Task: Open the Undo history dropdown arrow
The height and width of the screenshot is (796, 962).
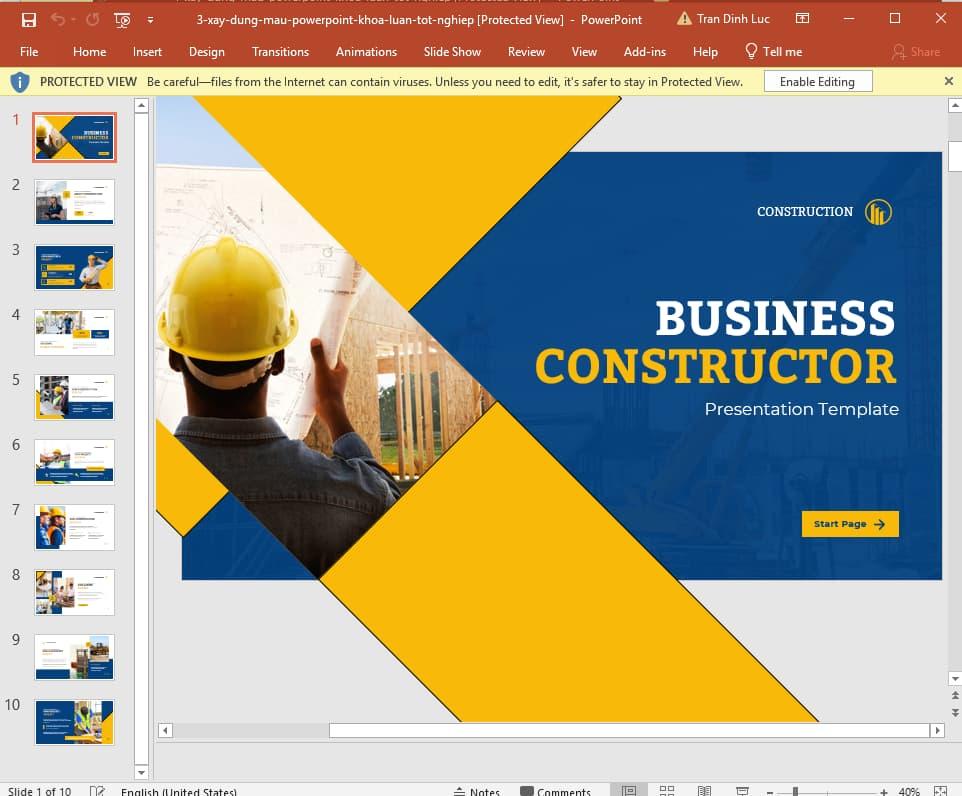Action: 74,19
